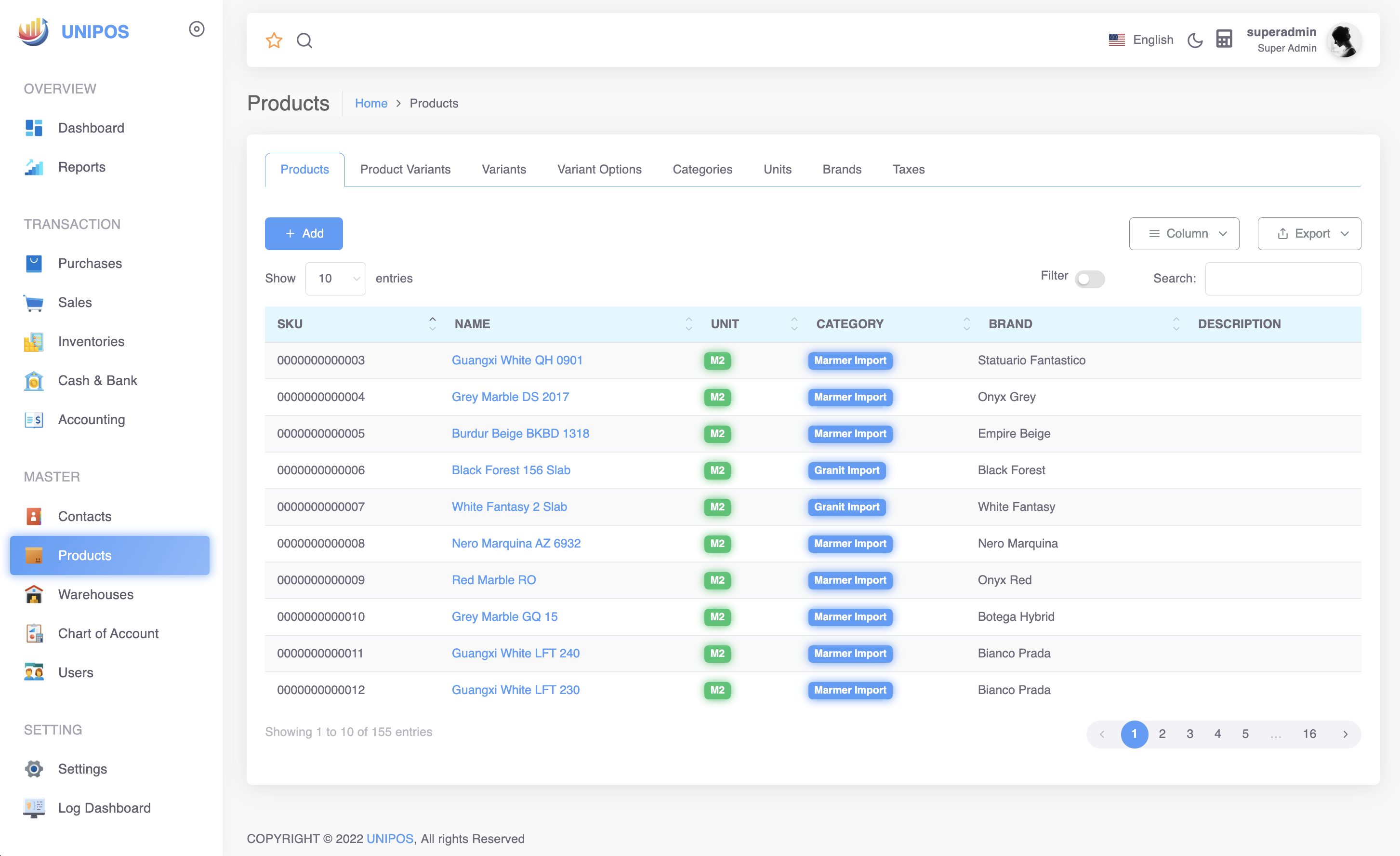Sort table by CATEGORY column
Viewport: 1400px width, 856px height.
(x=891, y=324)
